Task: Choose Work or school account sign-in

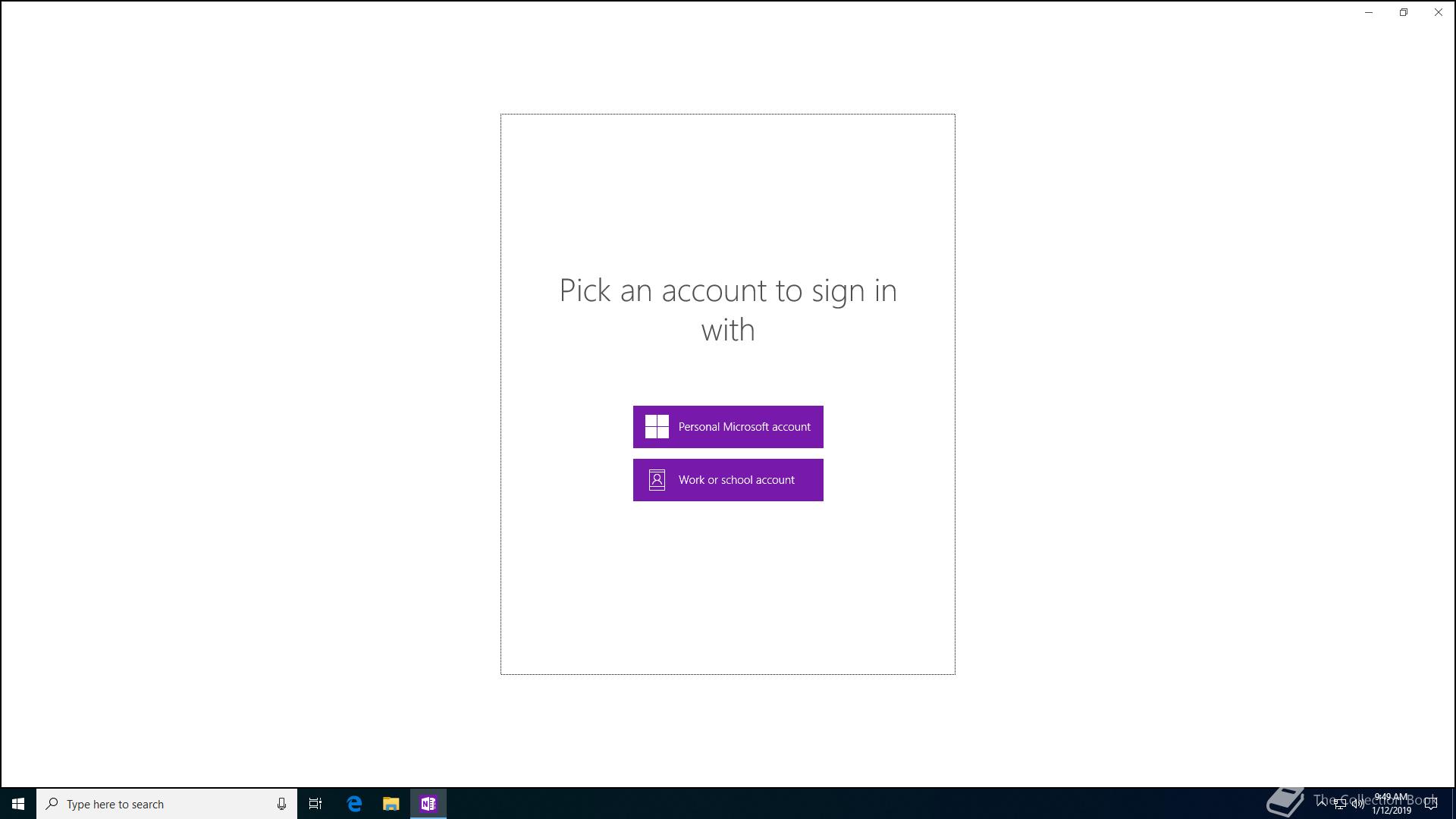Action: pos(728,480)
